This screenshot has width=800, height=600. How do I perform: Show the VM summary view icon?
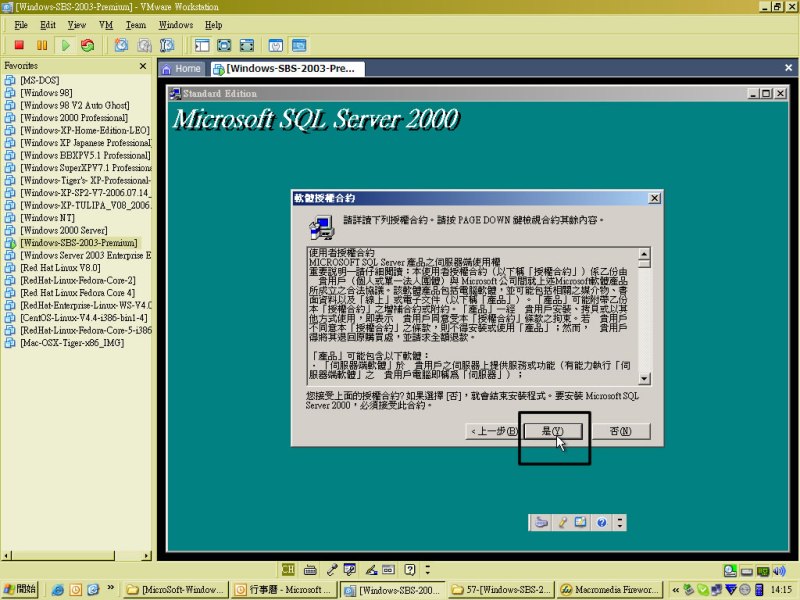pos(276,45)
